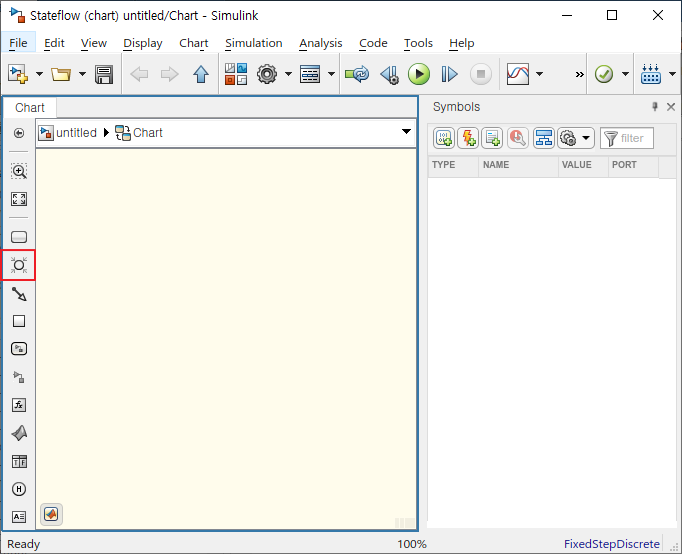Open Model Configuration gear icon
682x554 pixels.
click(x=267, y=74)
